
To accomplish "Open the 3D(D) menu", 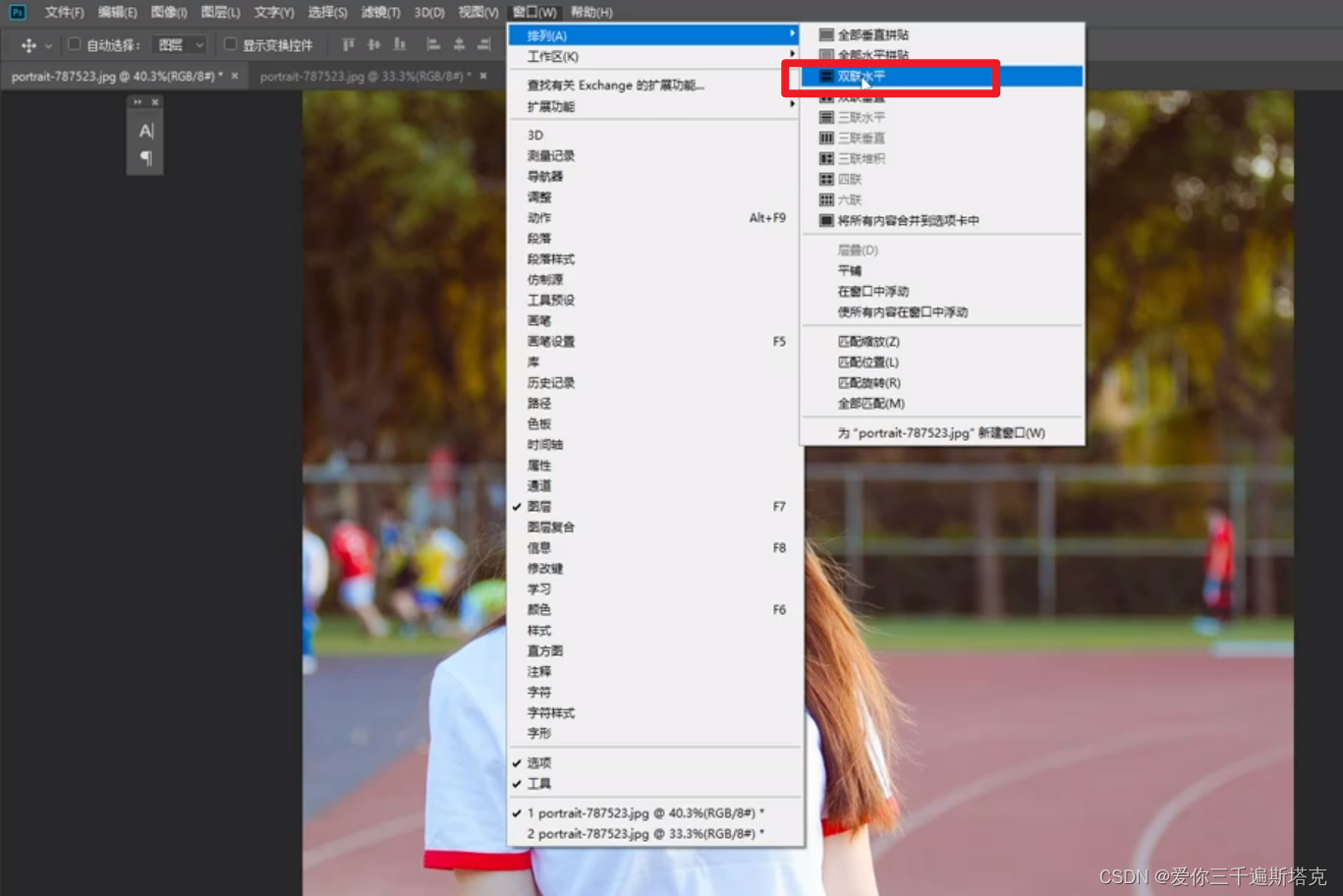I will [429, 12].
